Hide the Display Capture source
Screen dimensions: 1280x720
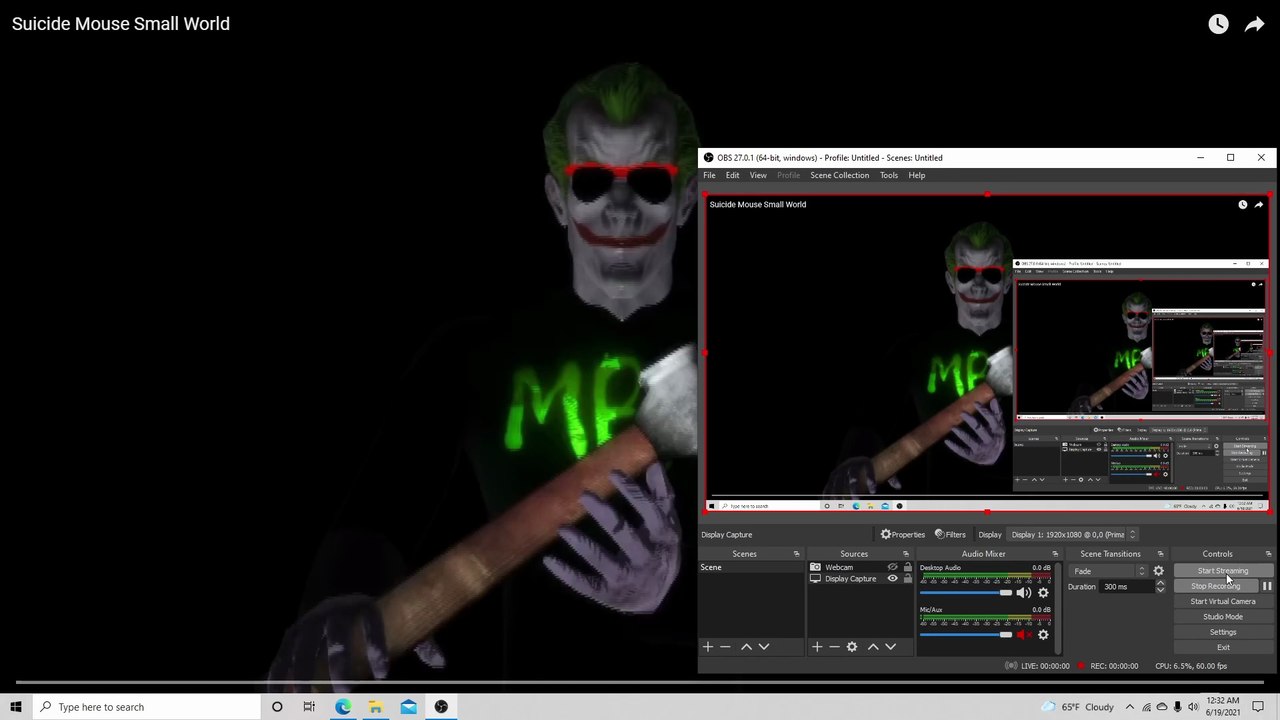tap(893, 579)
